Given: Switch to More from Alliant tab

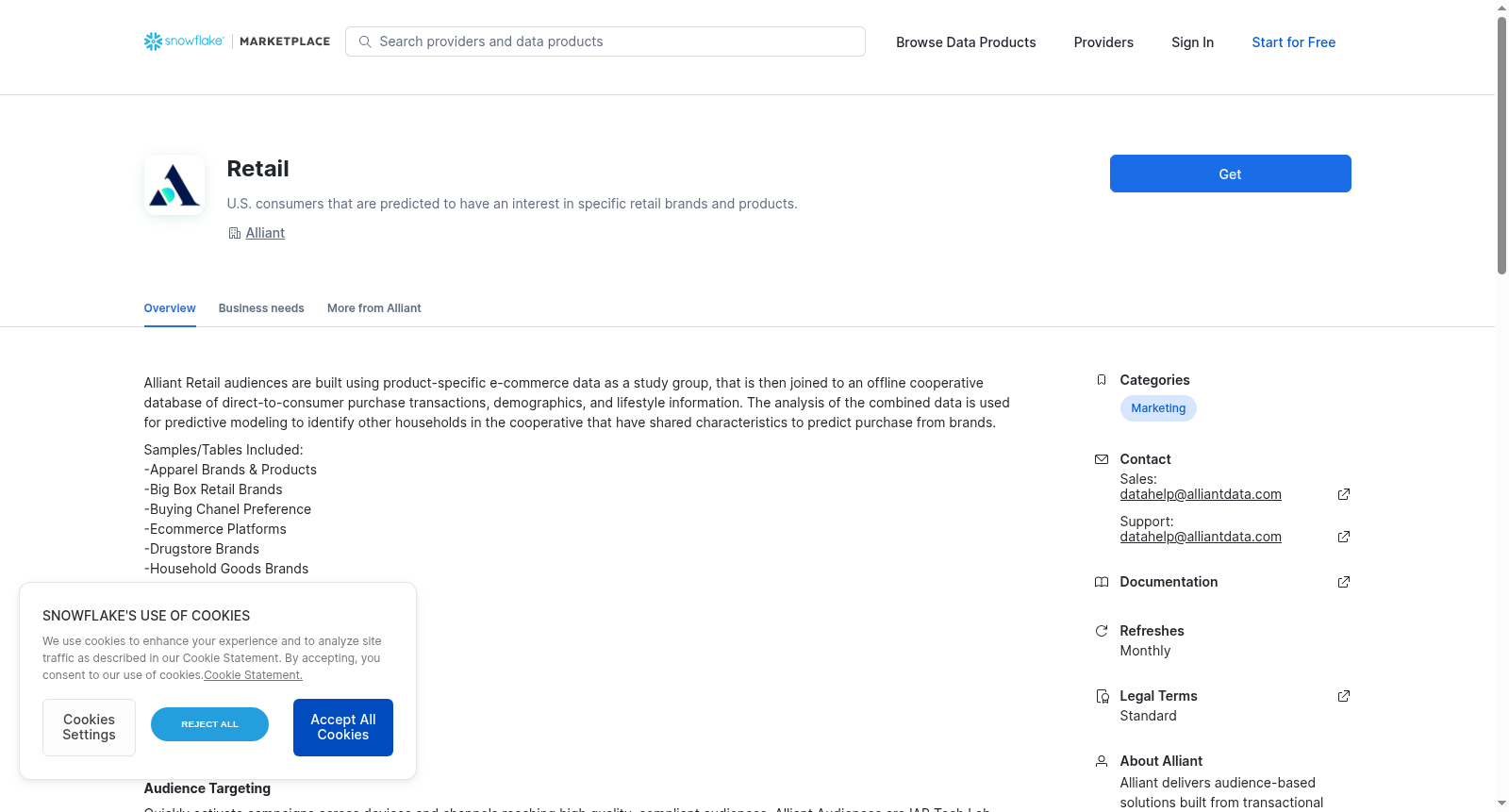Looking at the screenshot, I should pyautogui.click(x=374, y=308).
